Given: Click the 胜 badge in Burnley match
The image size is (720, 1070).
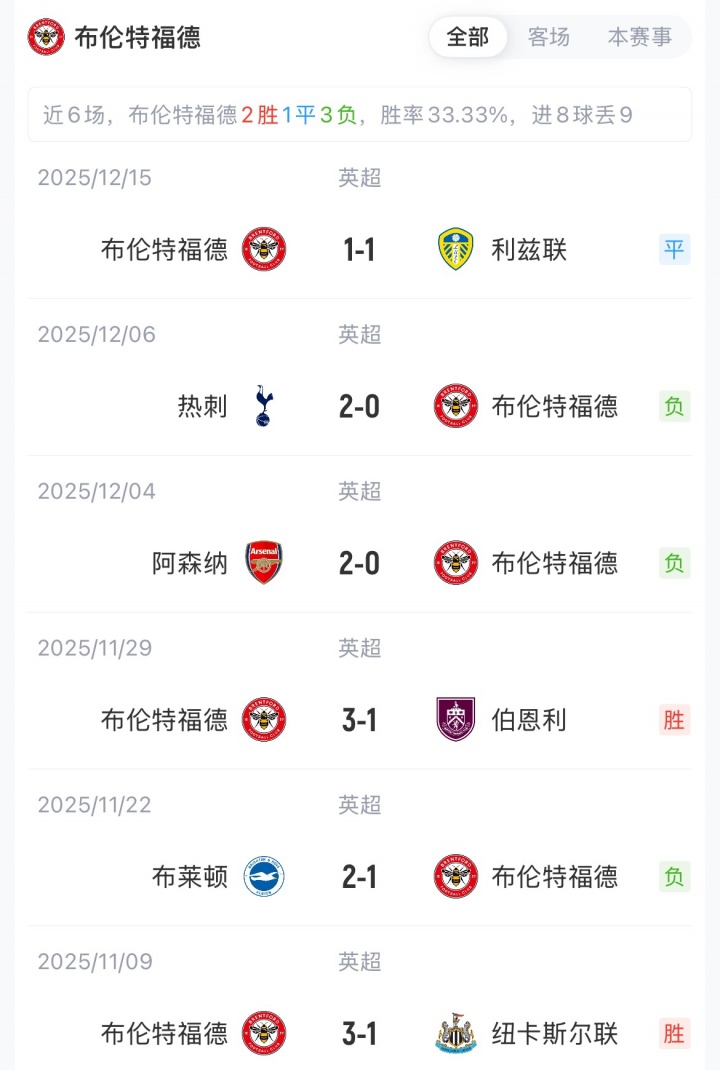Looking at the screenshot, I should point(675,719).
